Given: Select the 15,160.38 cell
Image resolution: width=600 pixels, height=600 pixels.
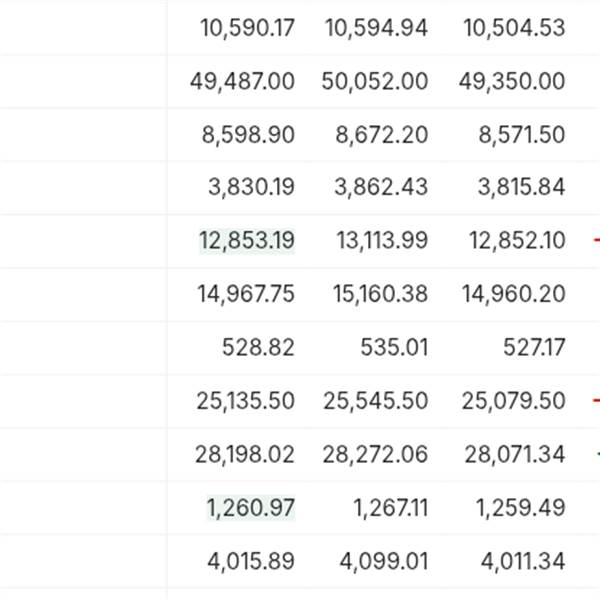Looking at the screenshot, I should (380, 294).
